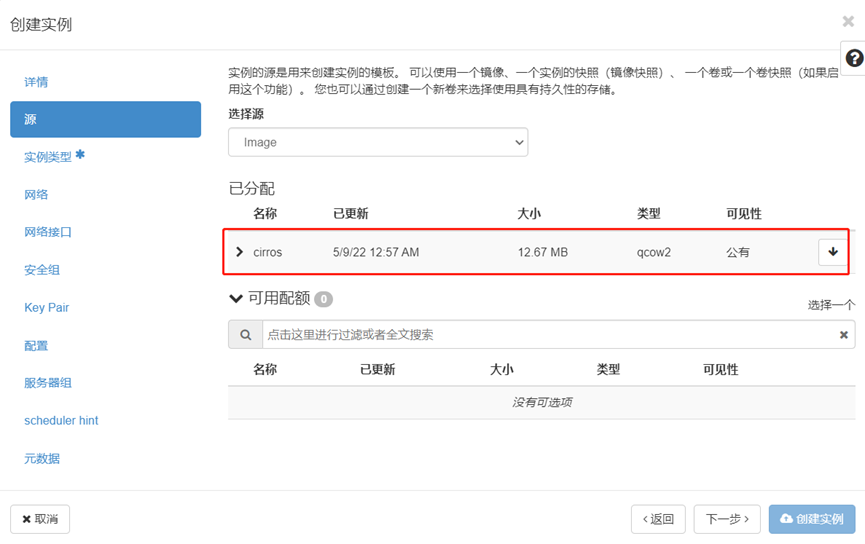The height and width of the screenshot is (544, 865).
Task: Open the 配置 step
Action: [36, 346]
